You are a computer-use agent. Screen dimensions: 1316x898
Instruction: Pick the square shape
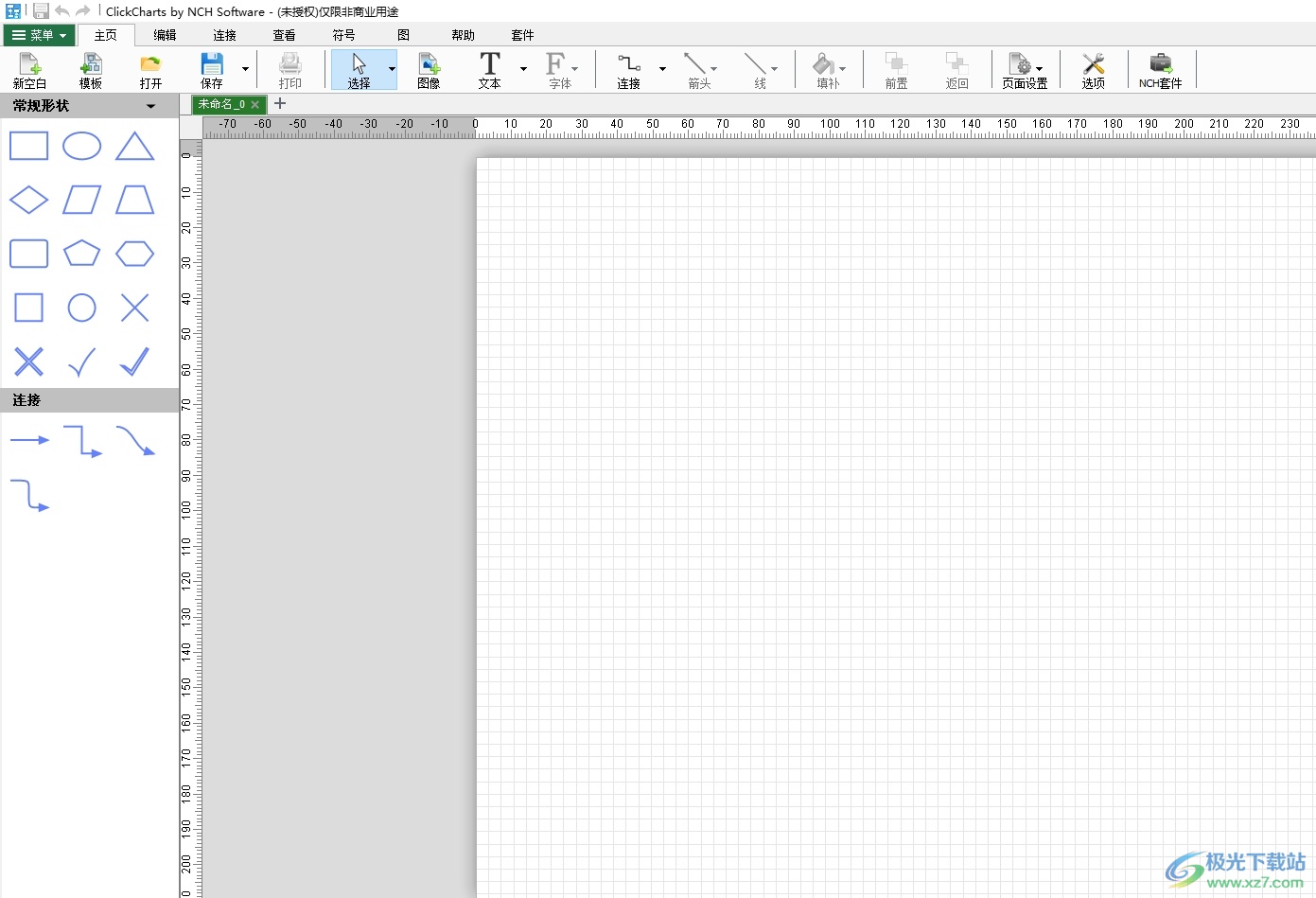click(29, 308)
